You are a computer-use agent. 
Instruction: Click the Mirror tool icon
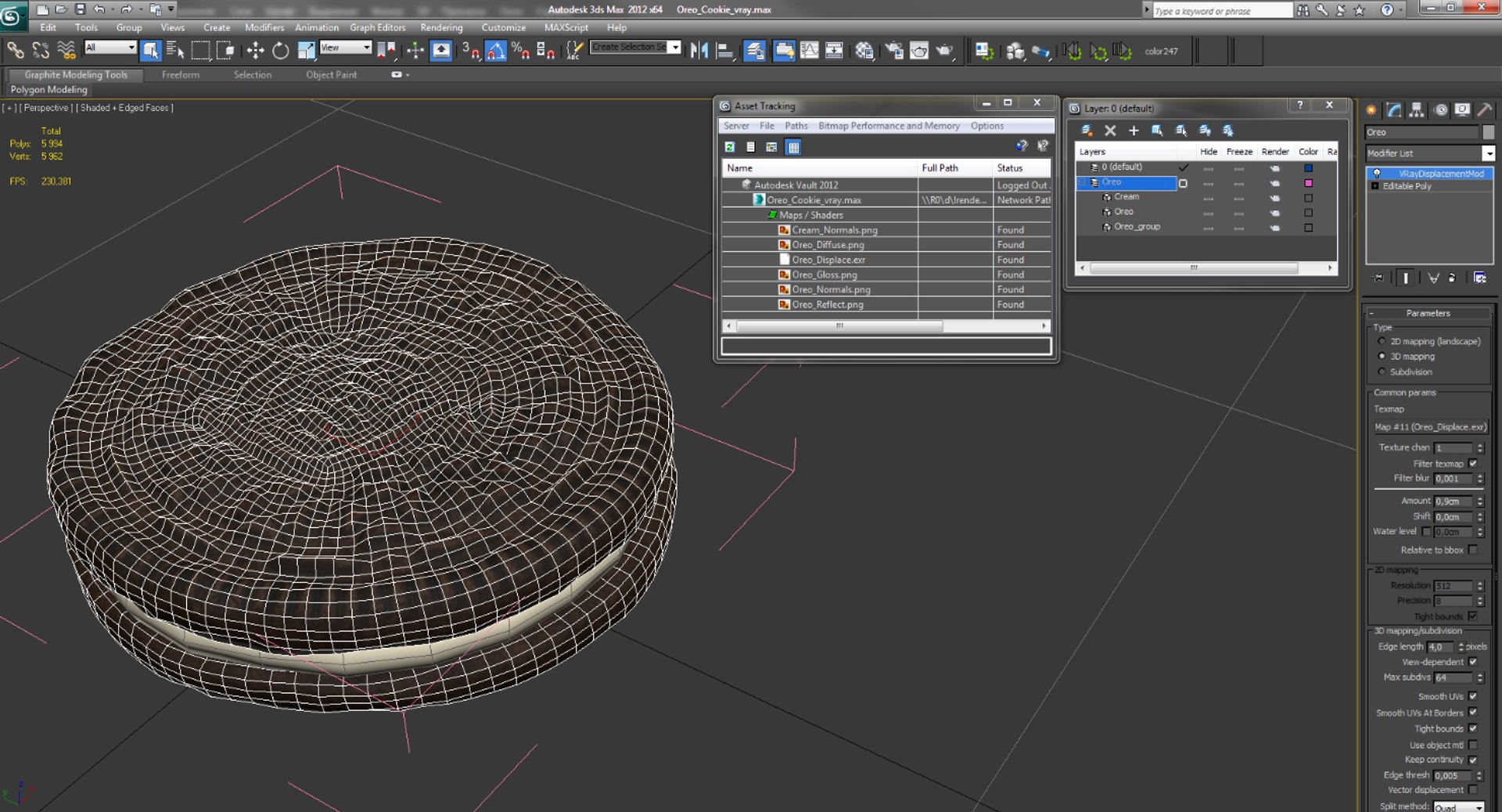tap(699, 51)
